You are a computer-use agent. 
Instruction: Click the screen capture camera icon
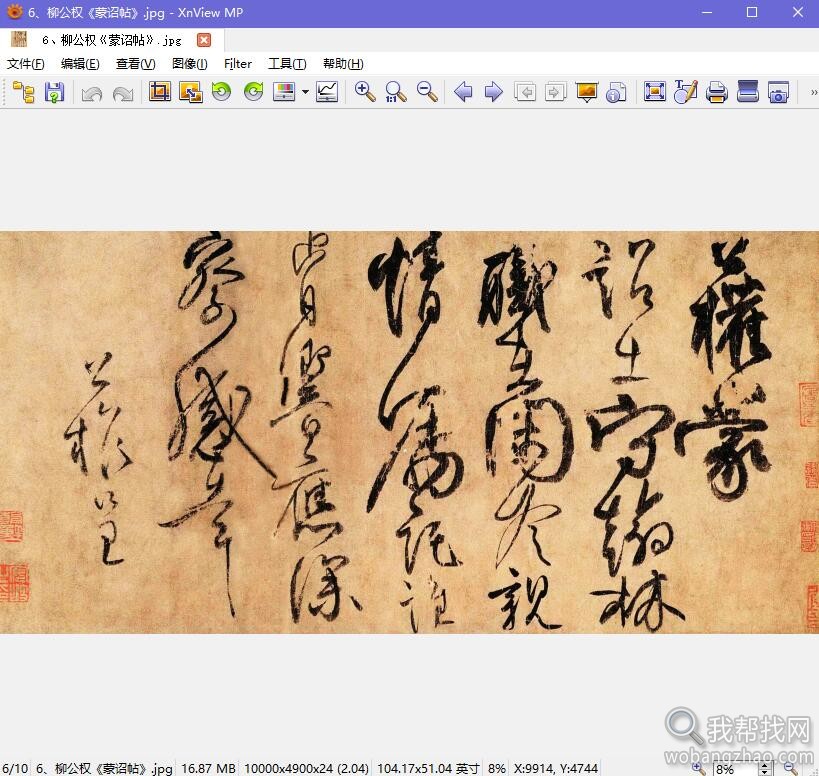(x=778, y=92)
